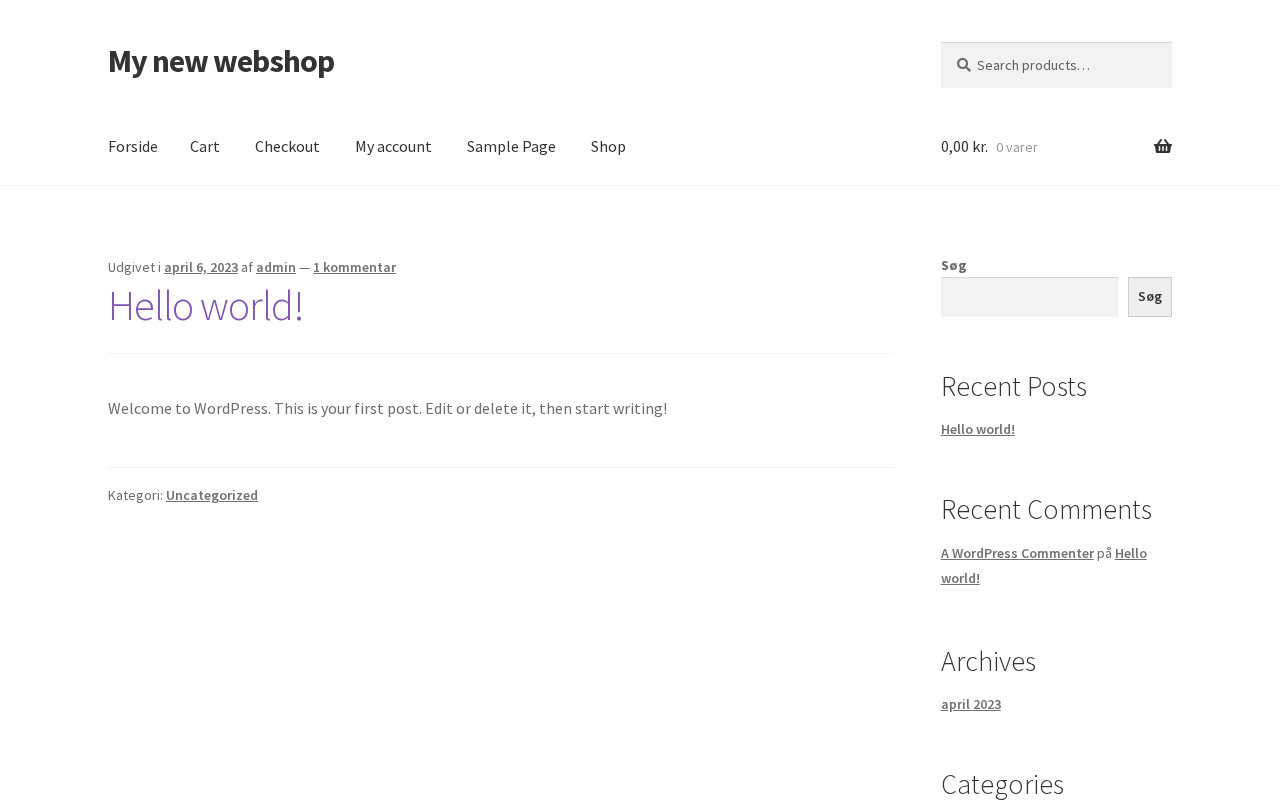Click the sidebar Søg text input
Image resolution: width=1280 pixels, height=800 pixels.
coord(1029,297)
